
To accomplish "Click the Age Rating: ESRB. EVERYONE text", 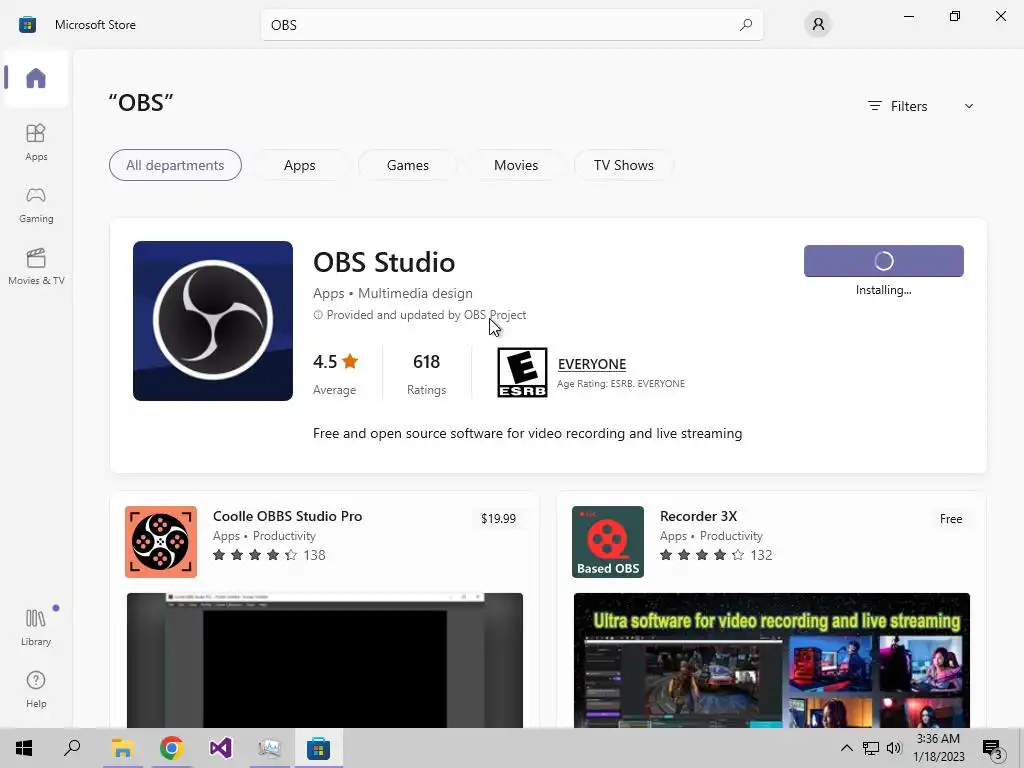I will click(620, 384).
